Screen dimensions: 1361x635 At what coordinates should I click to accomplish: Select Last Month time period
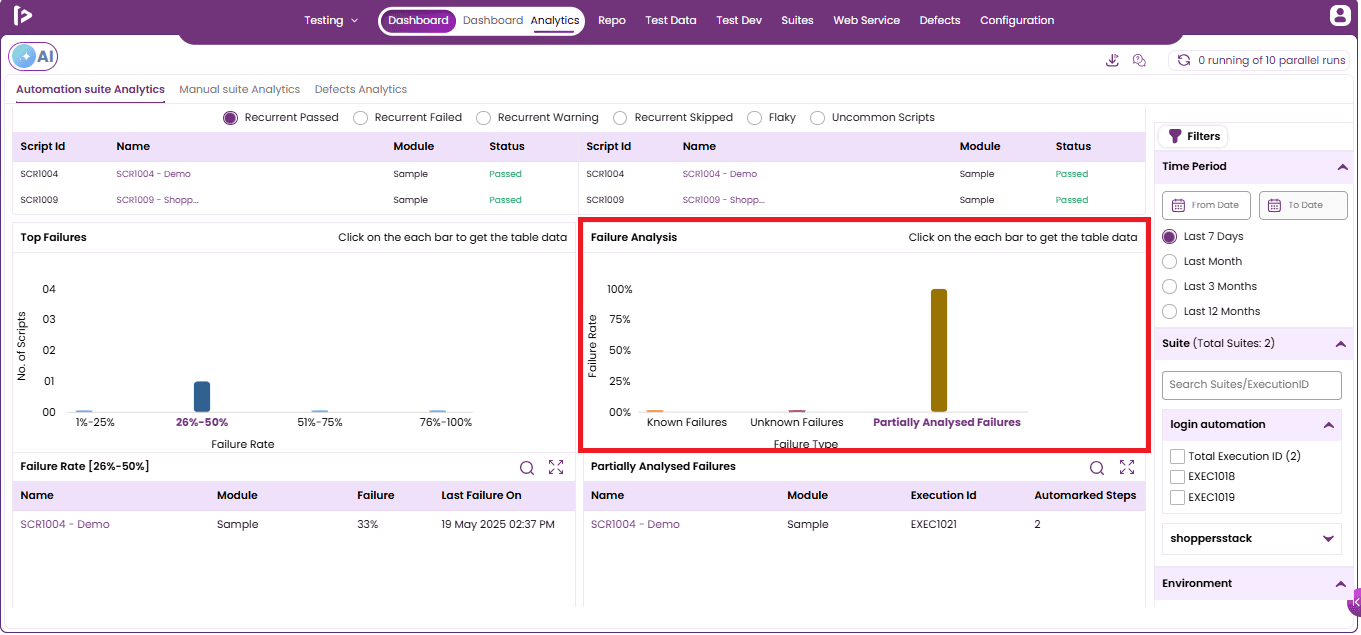coord(1170,261)
